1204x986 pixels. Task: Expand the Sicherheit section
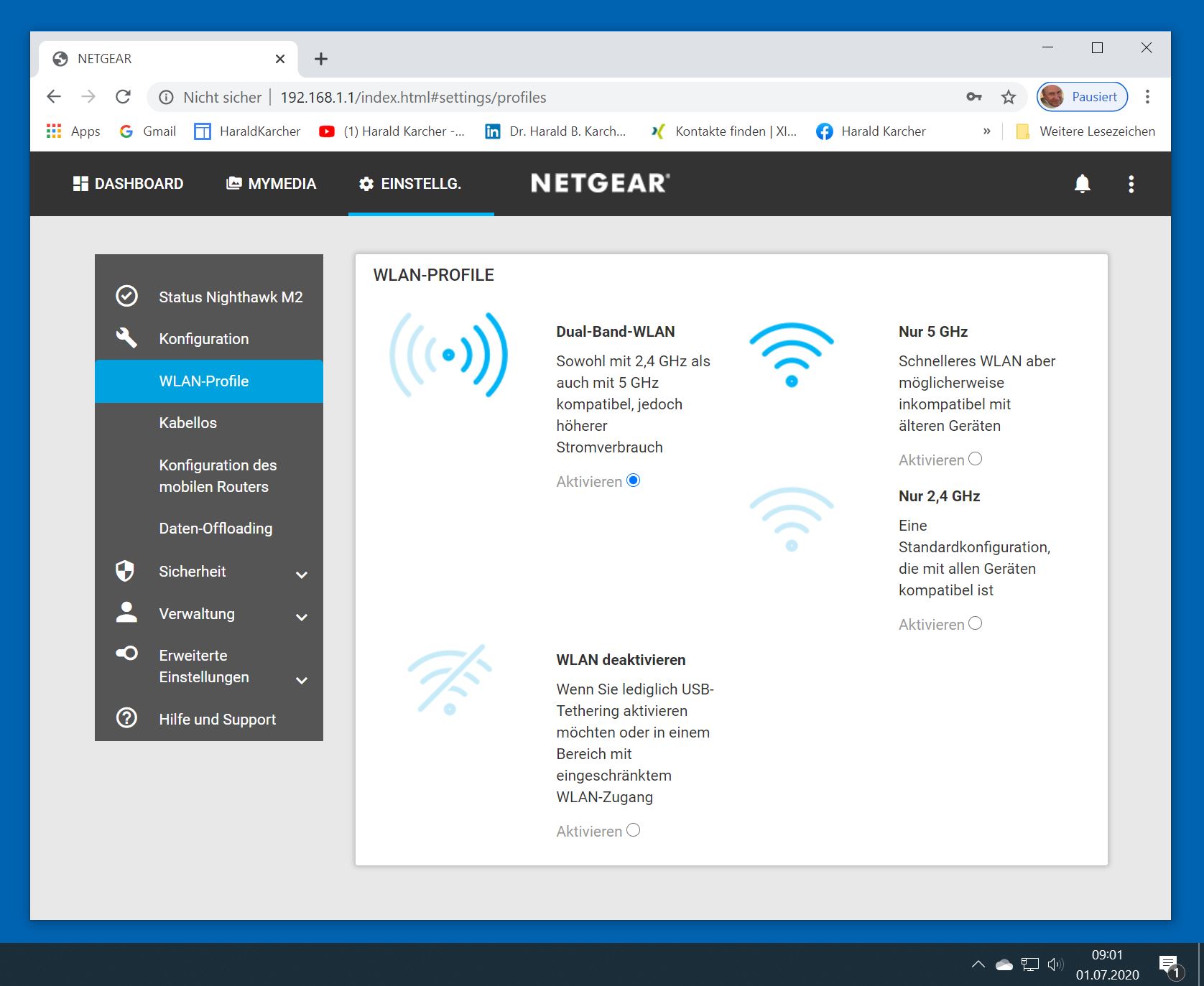[302, 575]
